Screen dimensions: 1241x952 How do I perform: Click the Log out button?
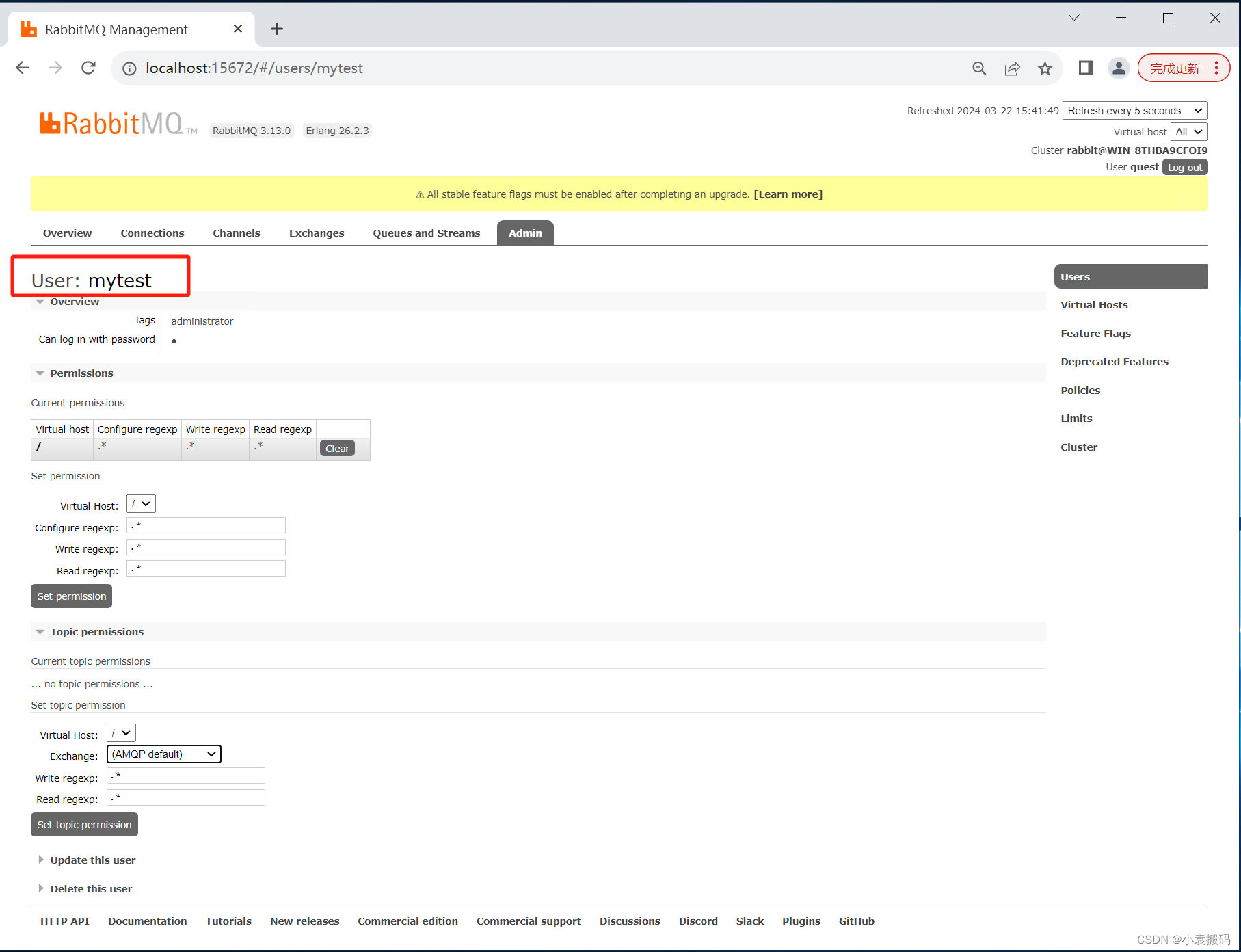click(x=1185, y=168)
